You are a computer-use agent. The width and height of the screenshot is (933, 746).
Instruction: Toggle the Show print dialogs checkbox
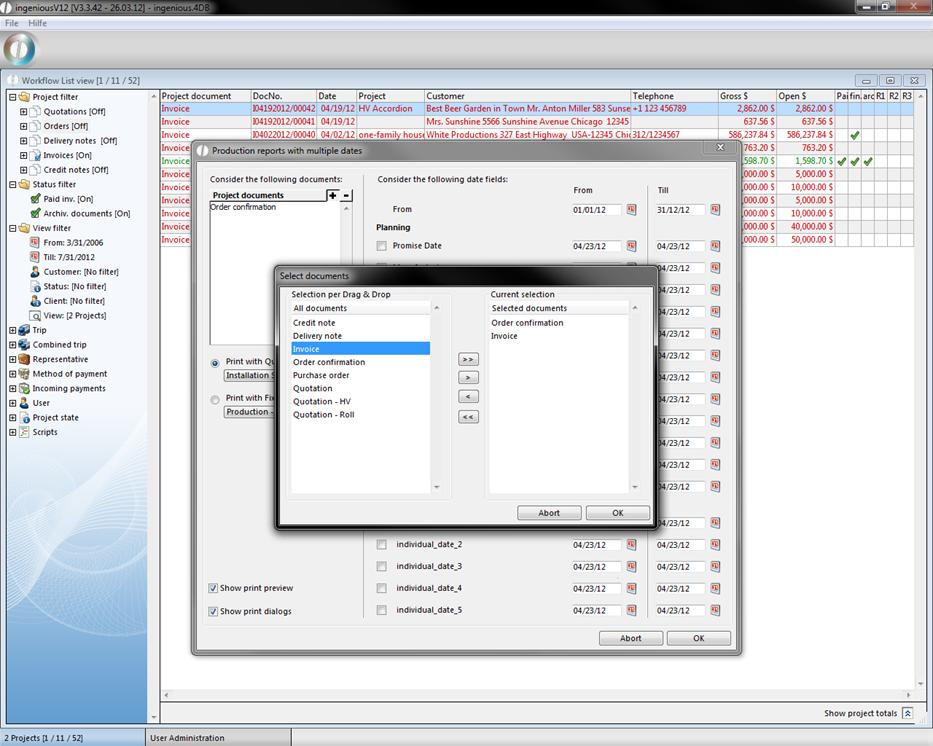coord(213,611)
